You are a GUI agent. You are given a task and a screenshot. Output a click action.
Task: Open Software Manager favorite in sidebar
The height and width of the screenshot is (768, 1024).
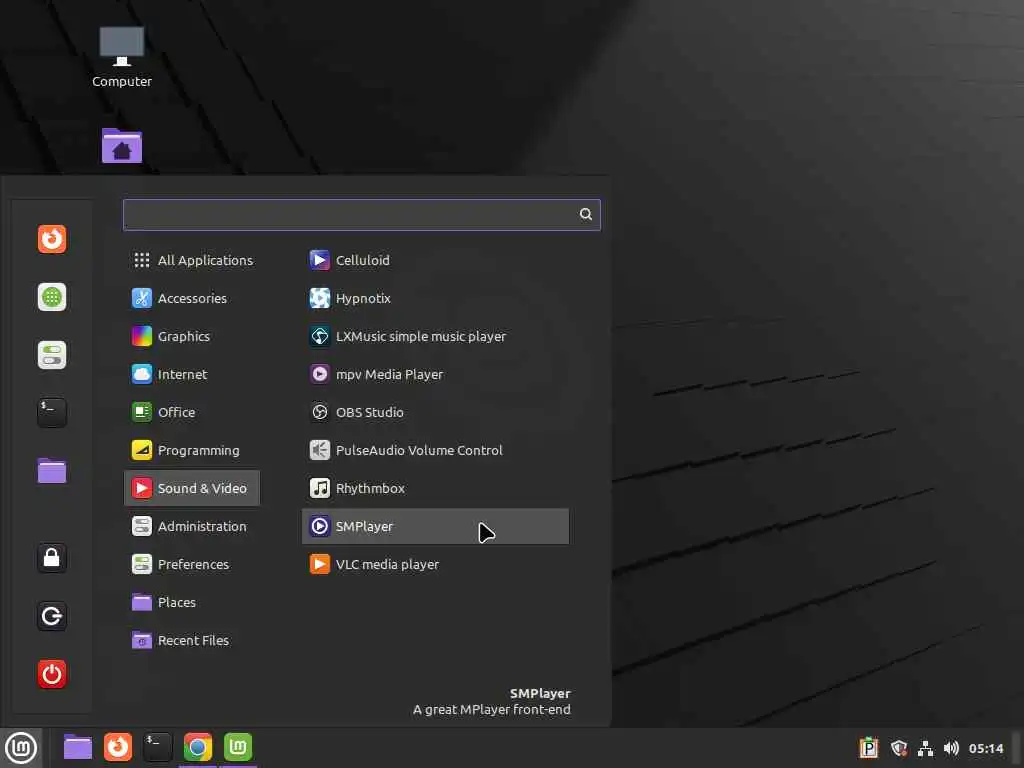click(52, 297)
